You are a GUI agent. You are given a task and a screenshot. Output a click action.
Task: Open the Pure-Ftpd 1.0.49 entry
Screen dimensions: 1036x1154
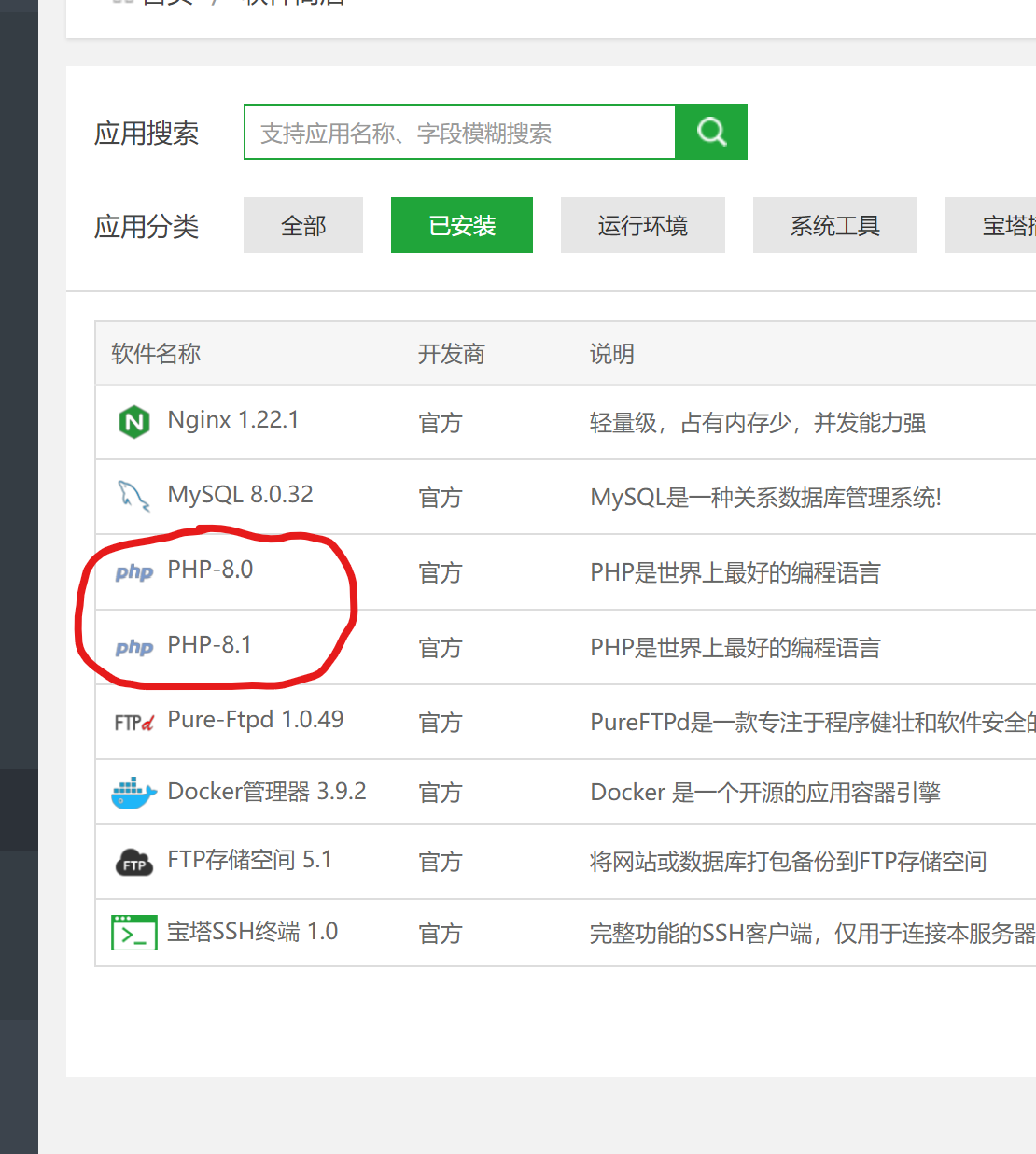point(255,720)
